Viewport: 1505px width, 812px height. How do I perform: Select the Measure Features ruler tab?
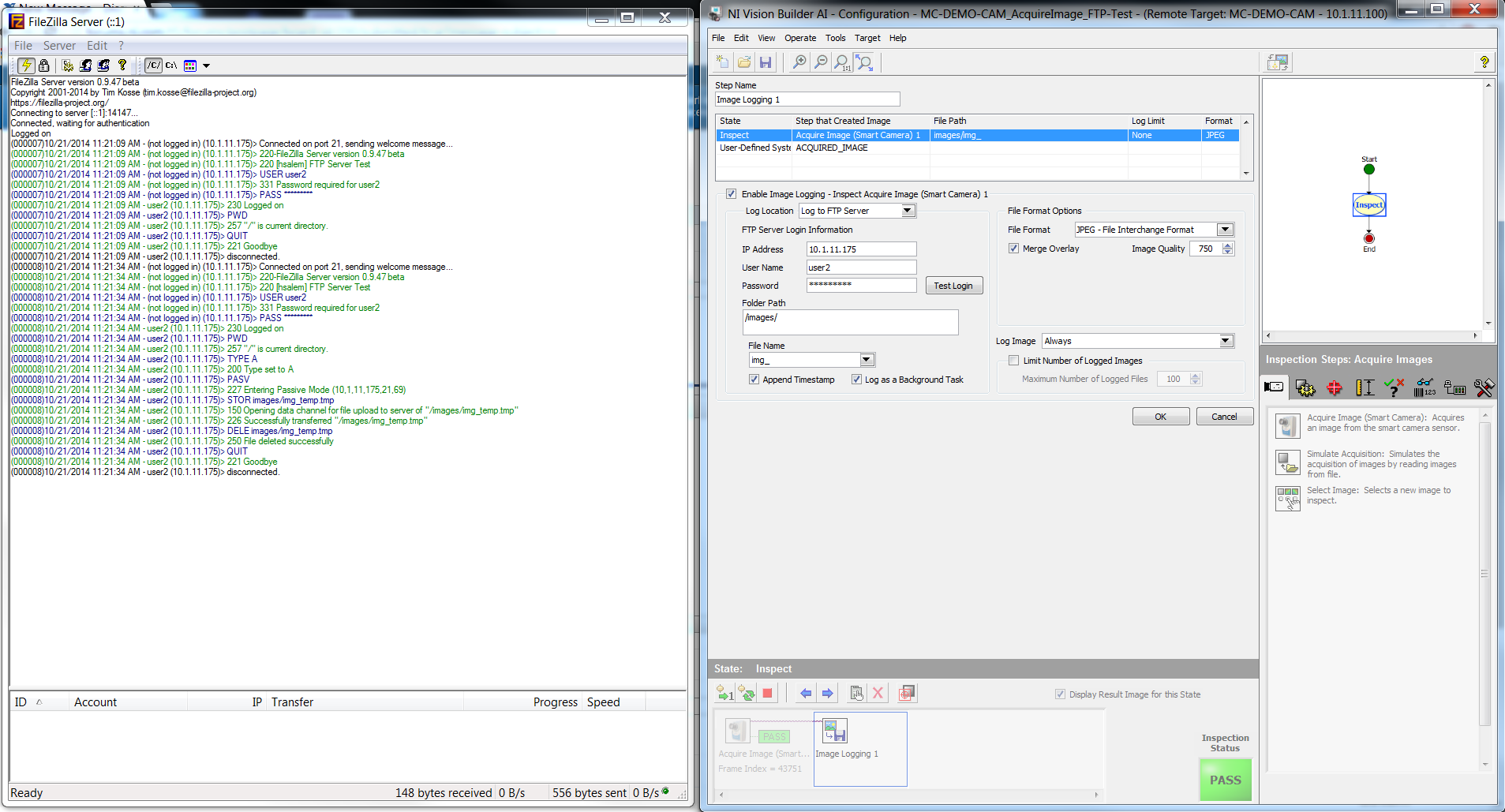click(x=1365, y=387)
